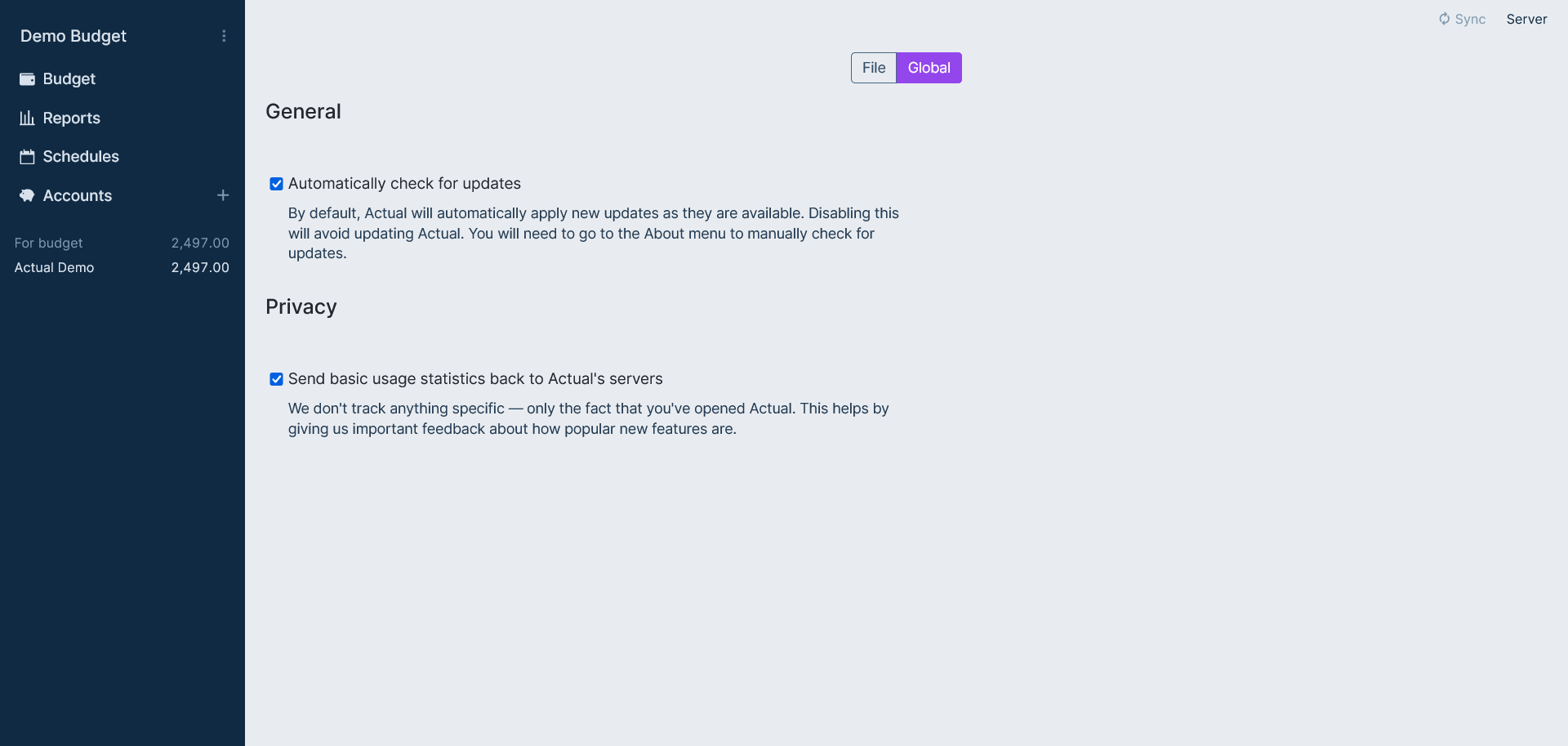Screen dimensions: 1568x746
Task: Click the piggy bank Accounts icon
Action: click(27, 196)
